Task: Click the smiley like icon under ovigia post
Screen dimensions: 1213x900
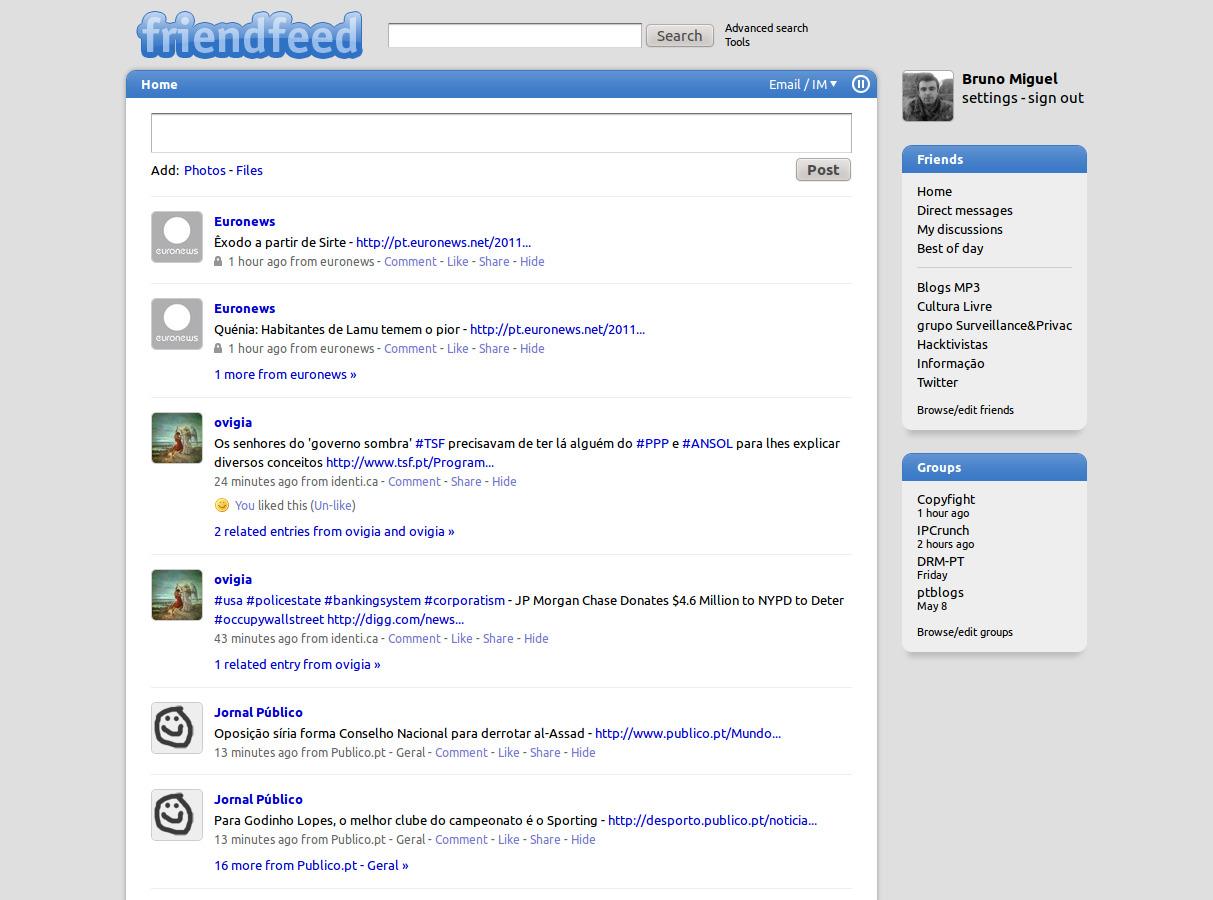Action: pyautogui.click(x=222, y=505)
